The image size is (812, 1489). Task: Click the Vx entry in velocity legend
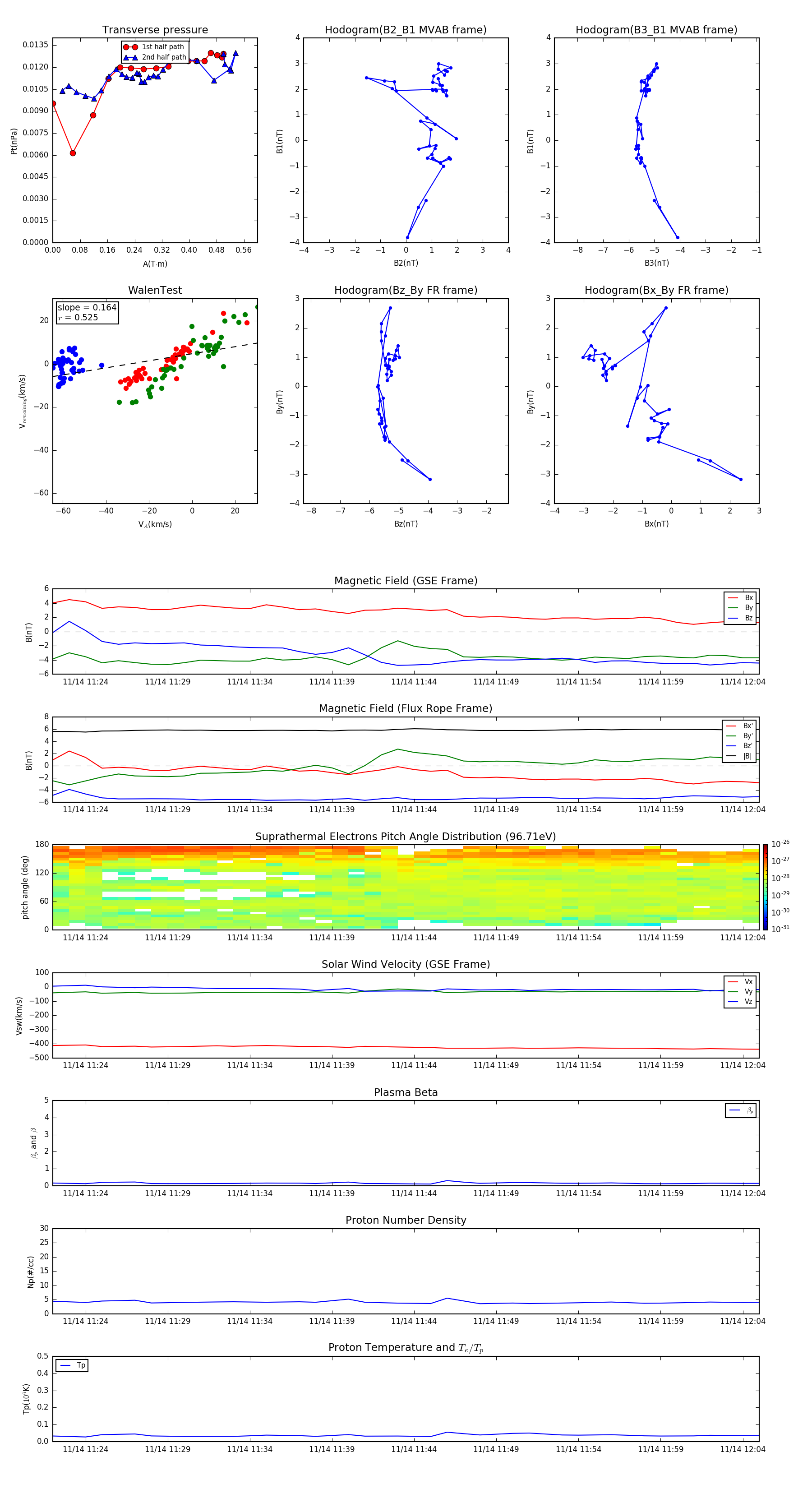click(x=740, y=981)
